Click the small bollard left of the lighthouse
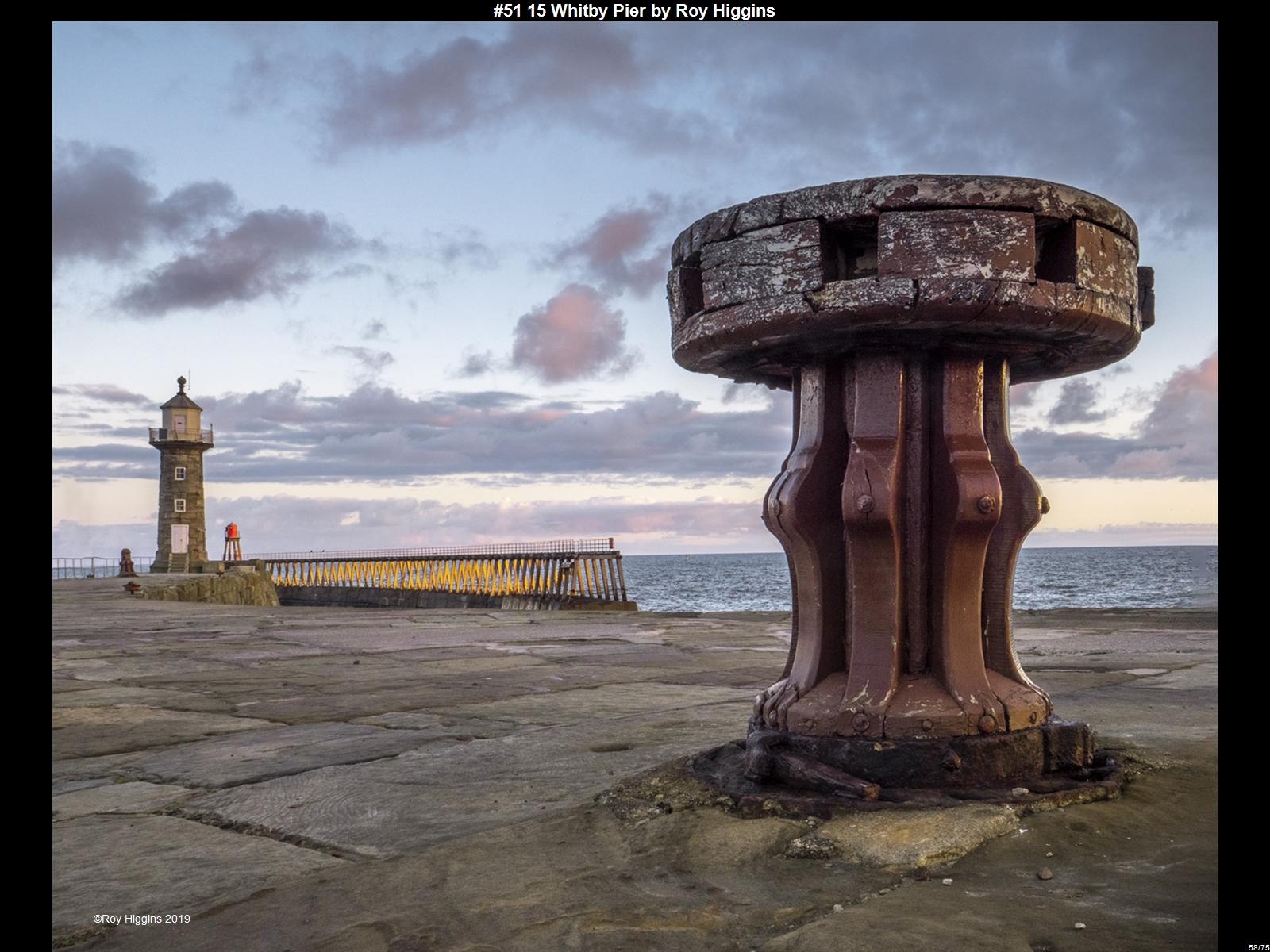 click(126, 562)
